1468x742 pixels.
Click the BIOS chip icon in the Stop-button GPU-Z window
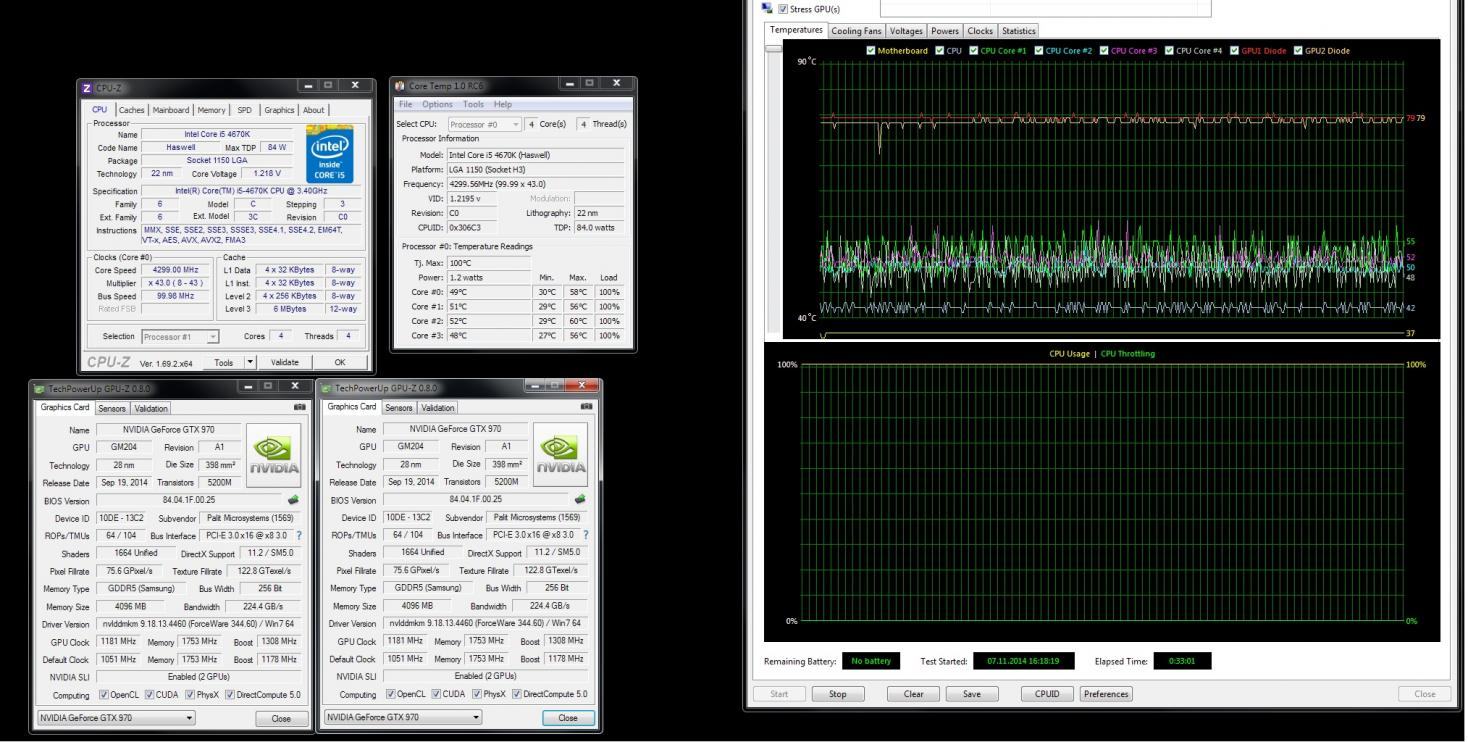tap(294, 499)
